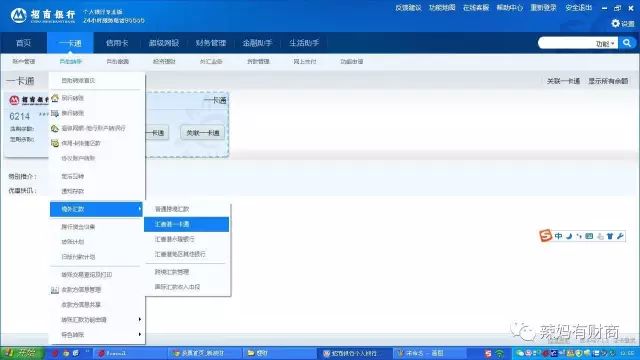Click the Sogou S icon in system tray
Image resolution: width=640 pixels, height=360 pixels.
(x=488, y=353)
